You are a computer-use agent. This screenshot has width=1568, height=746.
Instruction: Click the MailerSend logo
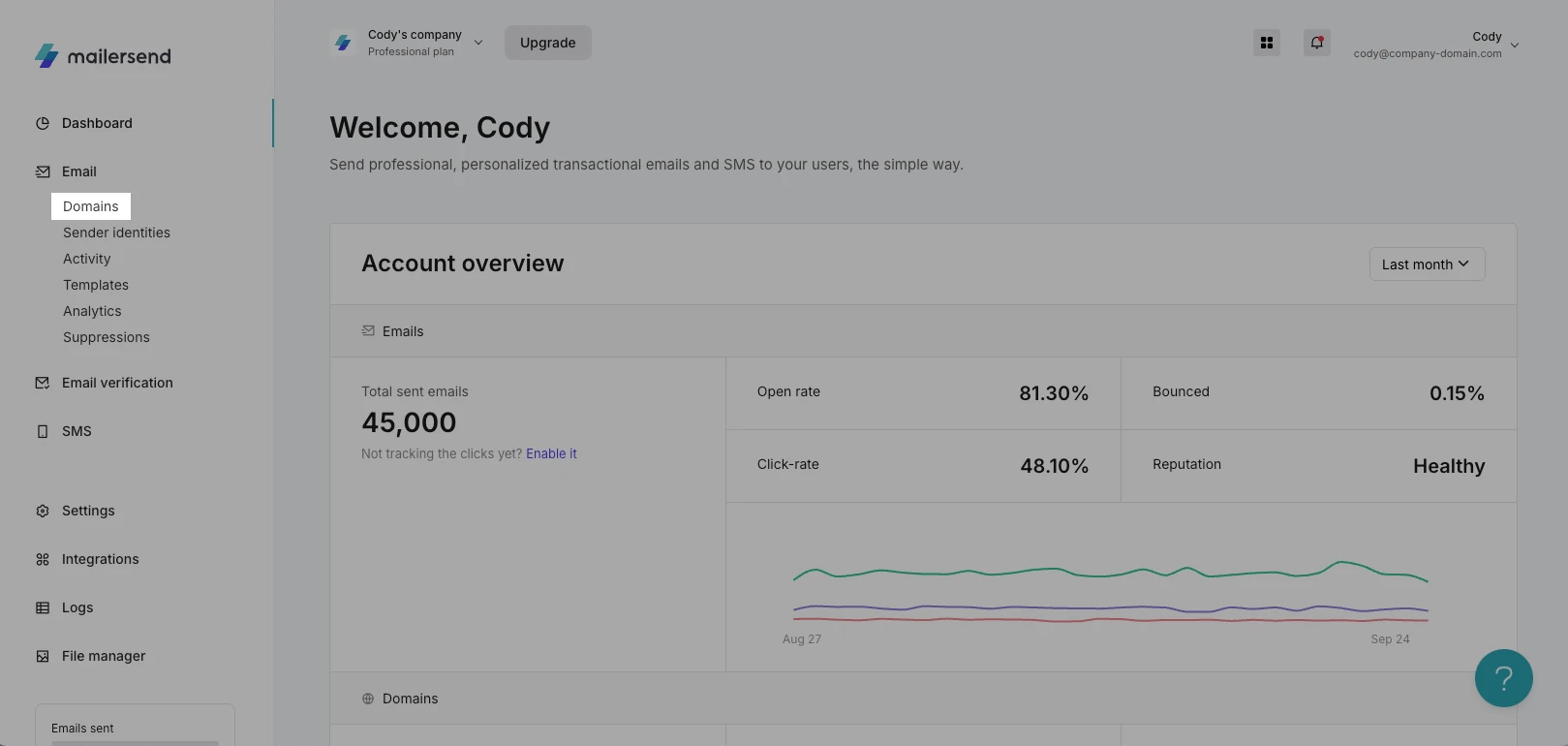(x=103, y=56)
